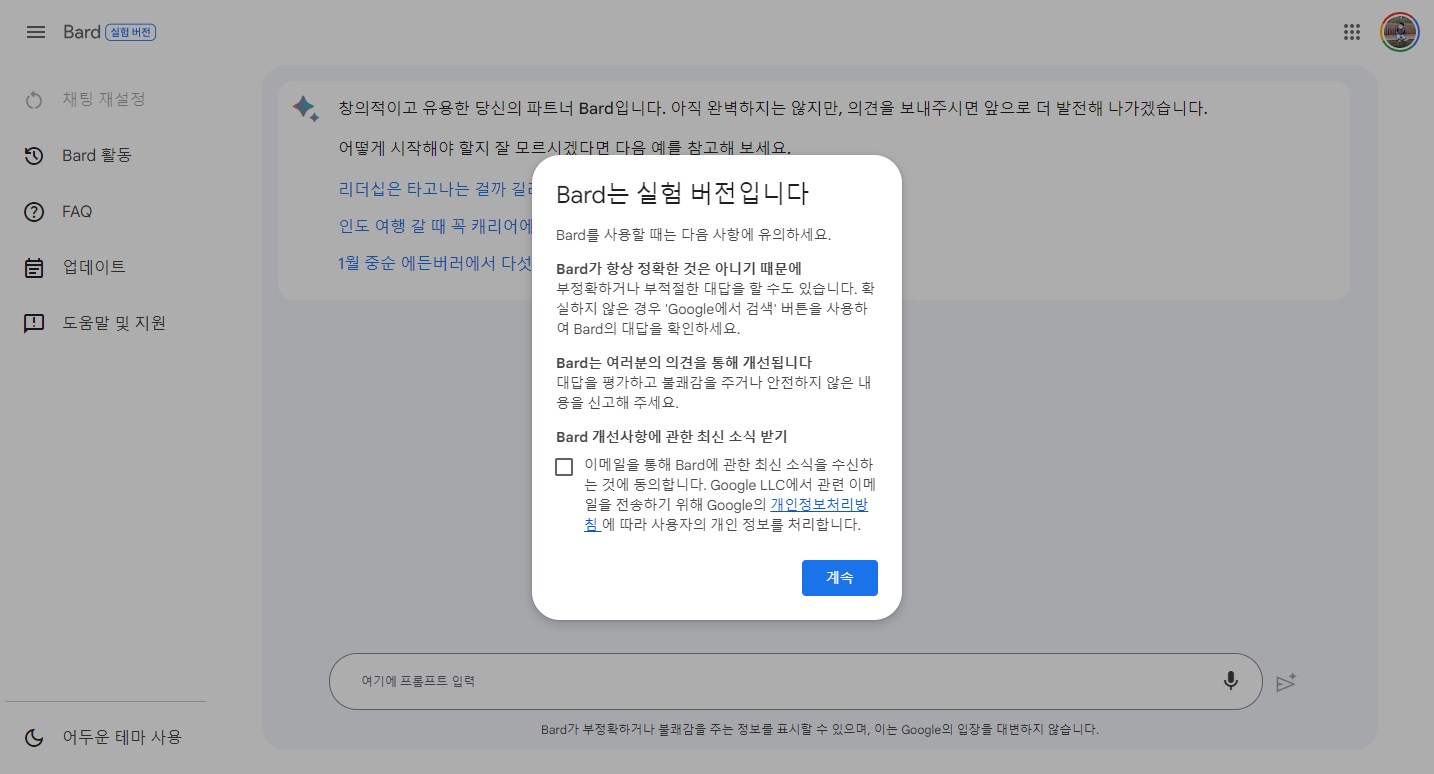Open the sidebar with the hamburger menu icon
This screenshot has height=774, width=1434.
[x=35, y=31]
